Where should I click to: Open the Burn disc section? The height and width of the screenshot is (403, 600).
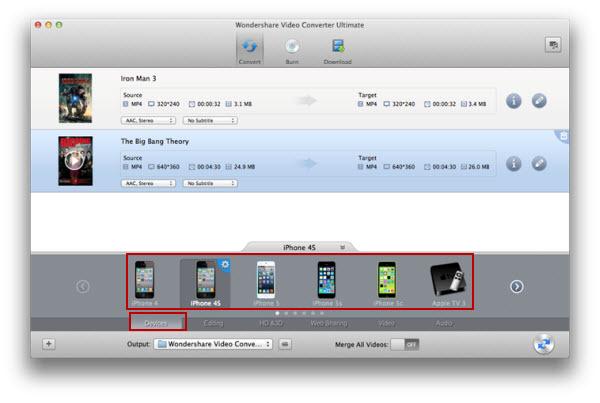(x=292, y=51)
